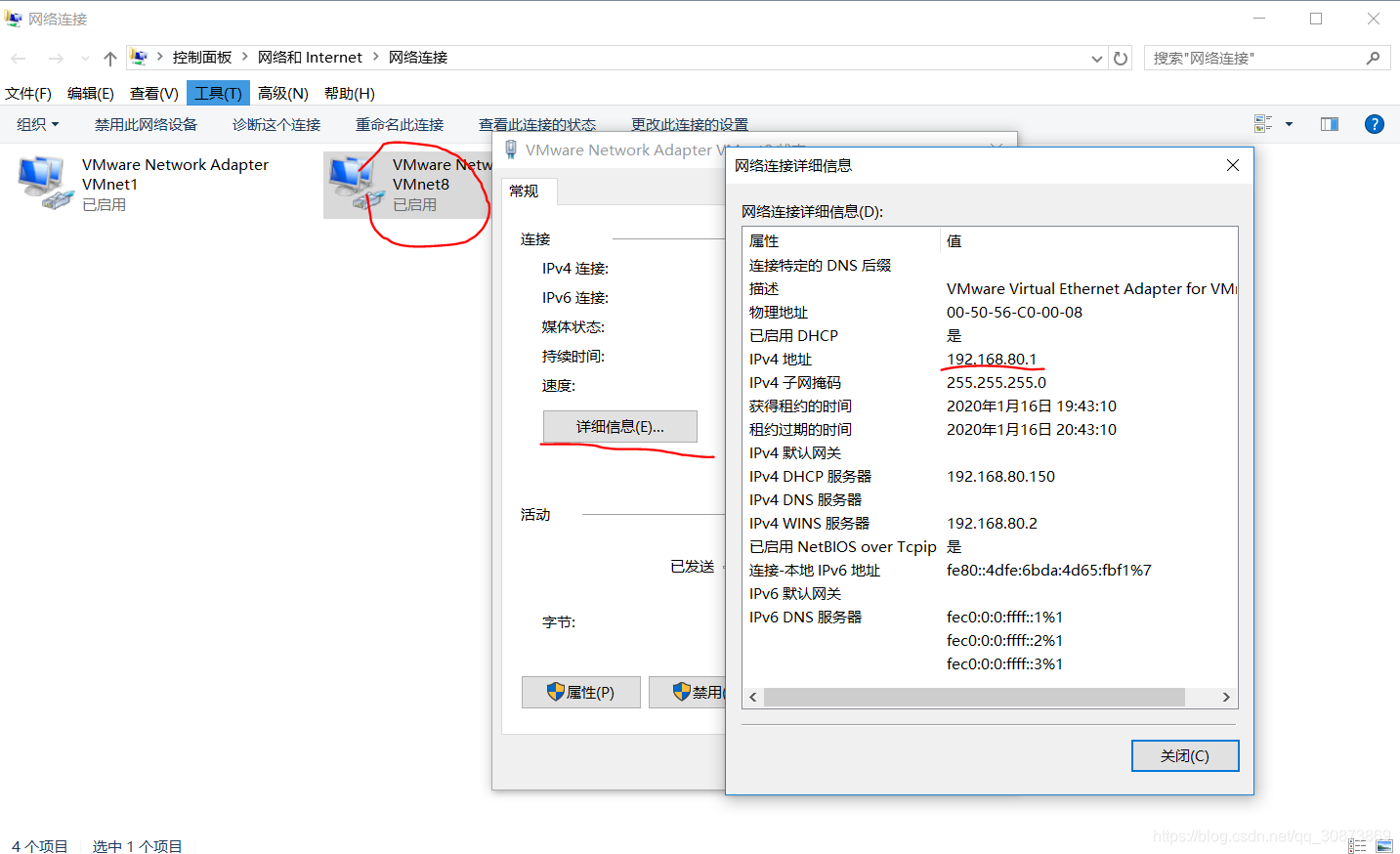Select the IPv4 地址 value 192.168.80.1
Screen dimensions: 1400x854
click(992, 359)
